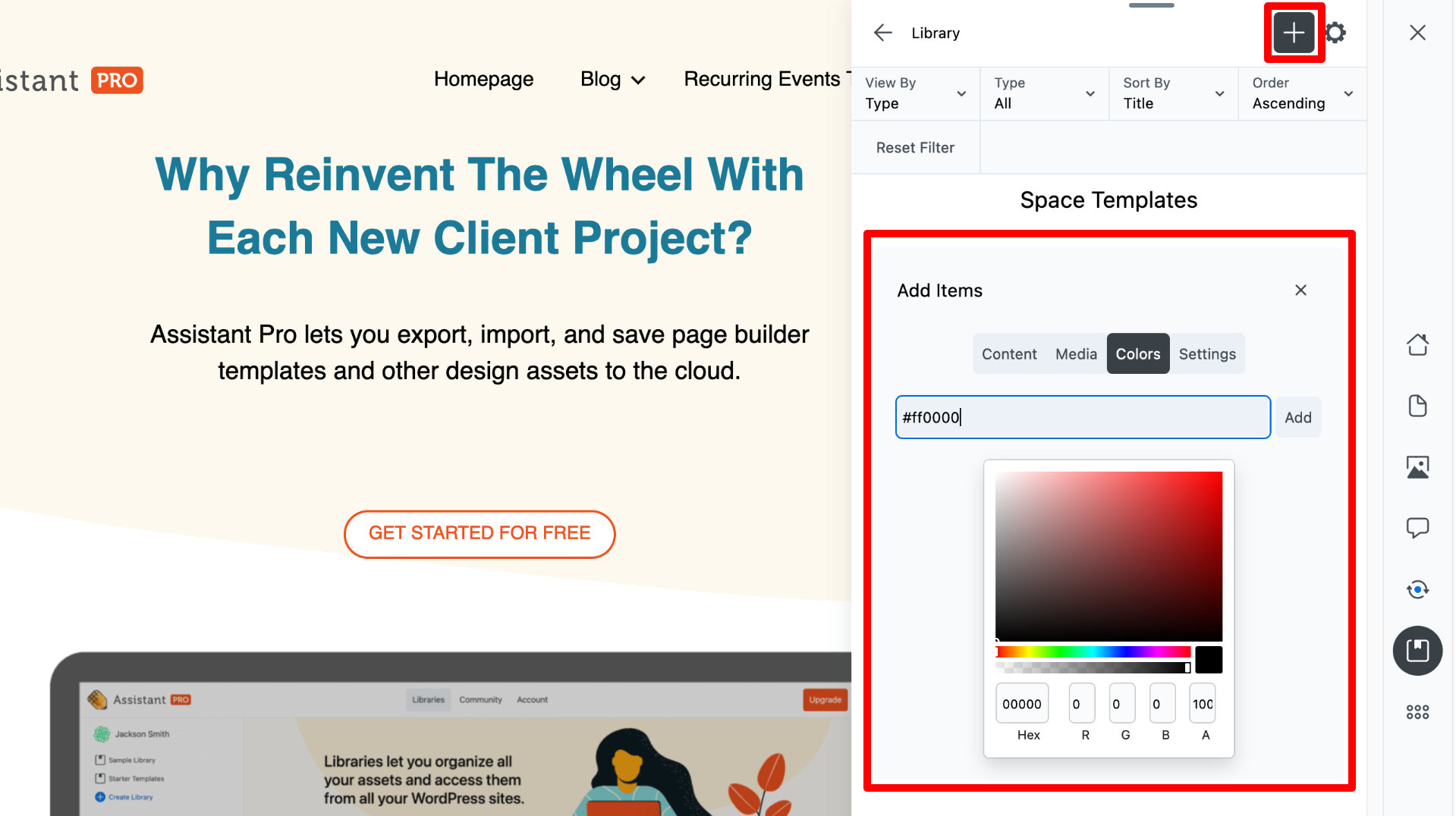
Task: Open the Order dropdown set to Ascending
Action: tap(1301, 93)
